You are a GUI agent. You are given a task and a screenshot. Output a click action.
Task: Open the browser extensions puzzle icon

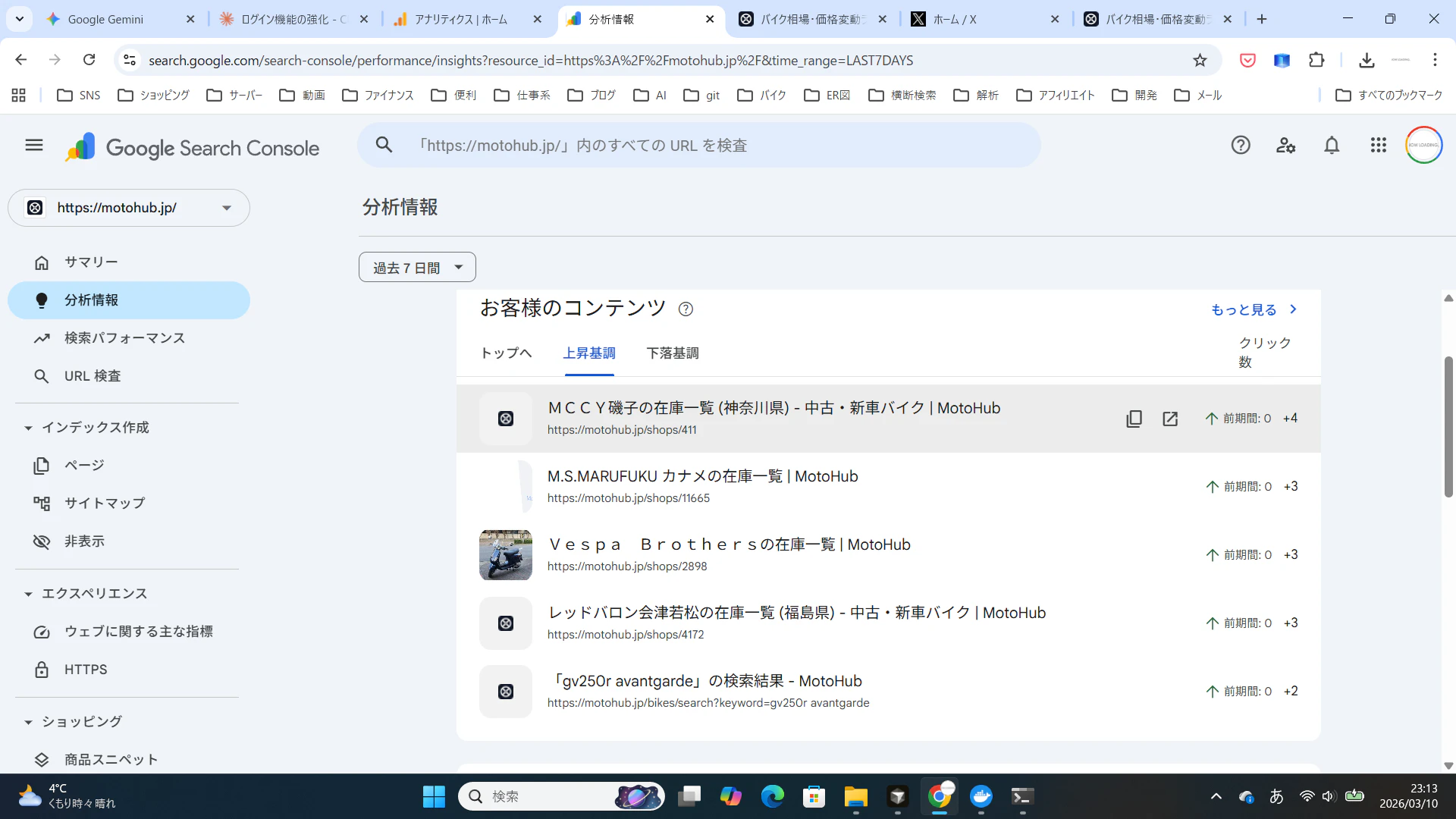(x=1317, y=60)
